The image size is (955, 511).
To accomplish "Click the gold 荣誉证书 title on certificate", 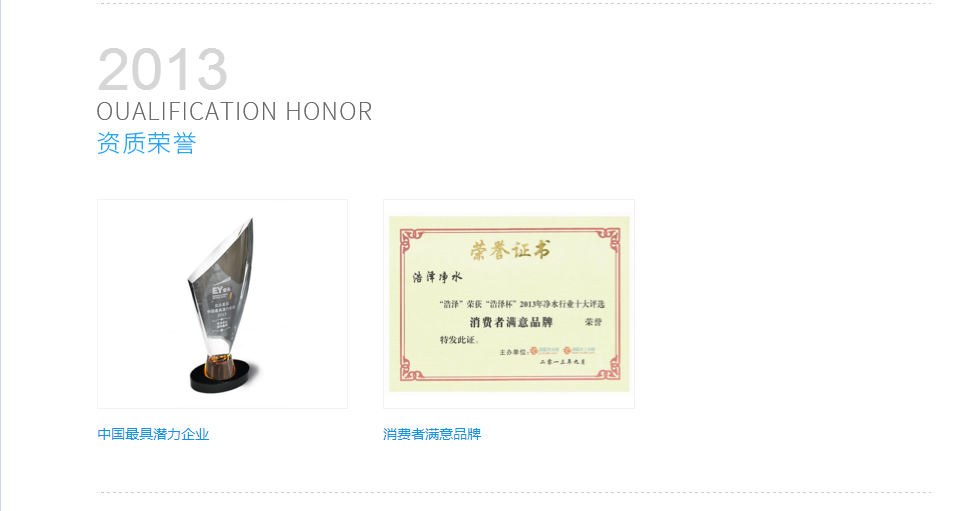I will [x=510, y=250].
